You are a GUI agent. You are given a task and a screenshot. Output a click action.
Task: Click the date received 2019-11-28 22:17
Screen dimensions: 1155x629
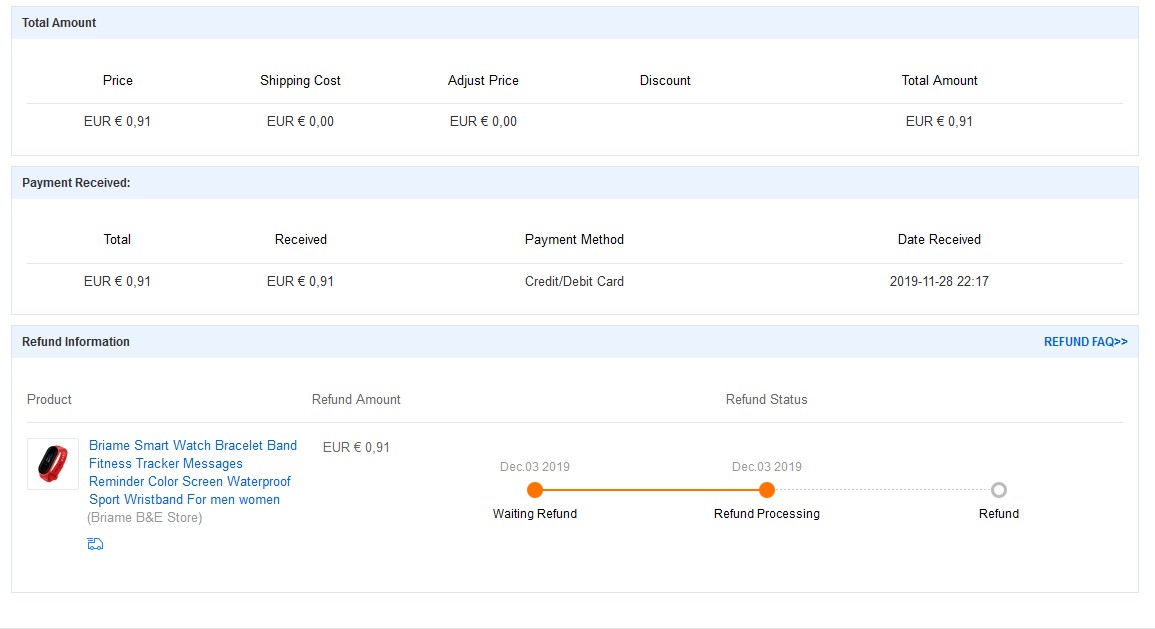[x=939, y=282]
